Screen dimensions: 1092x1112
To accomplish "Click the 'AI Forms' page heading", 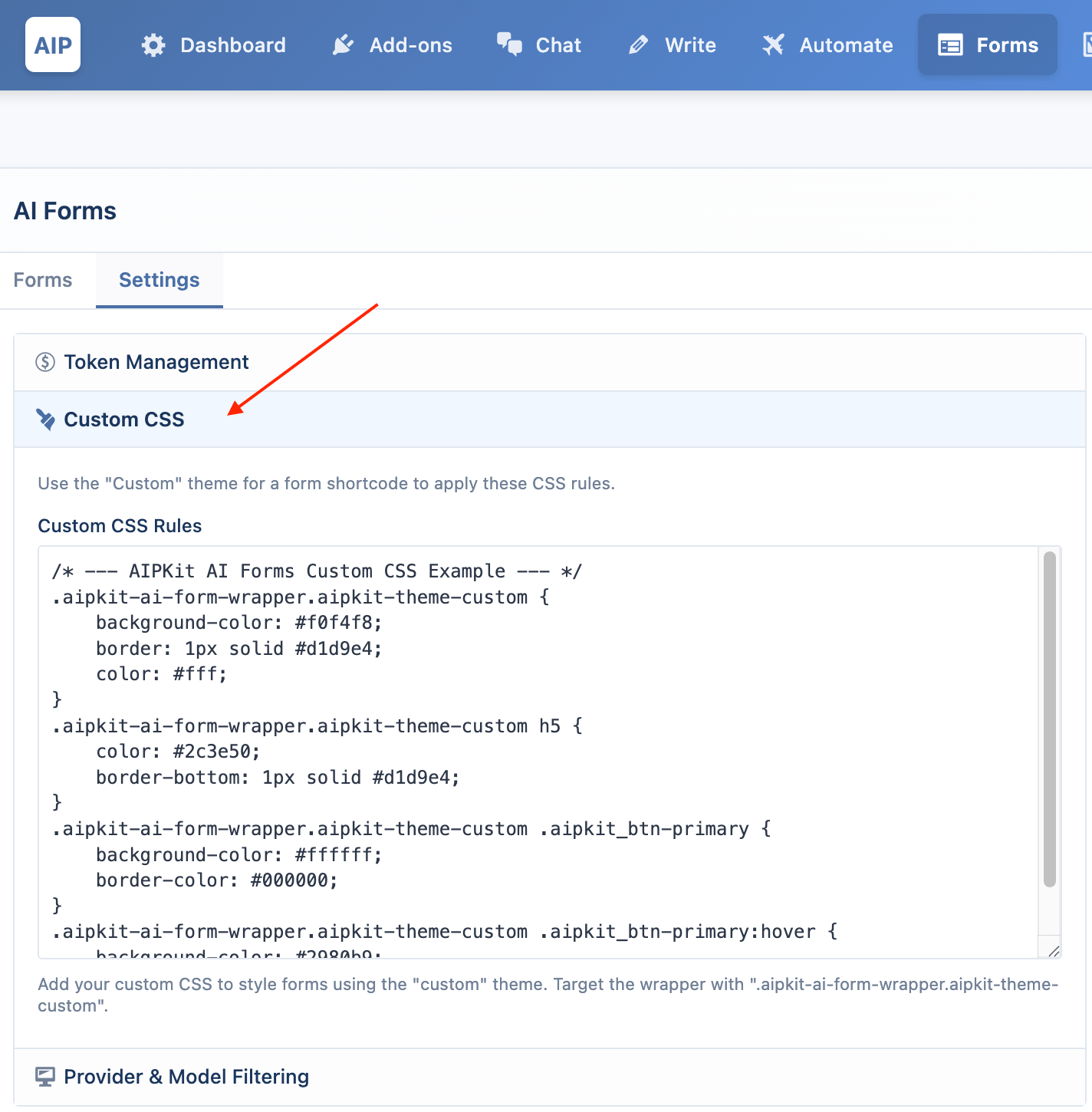I will [65, 211].
